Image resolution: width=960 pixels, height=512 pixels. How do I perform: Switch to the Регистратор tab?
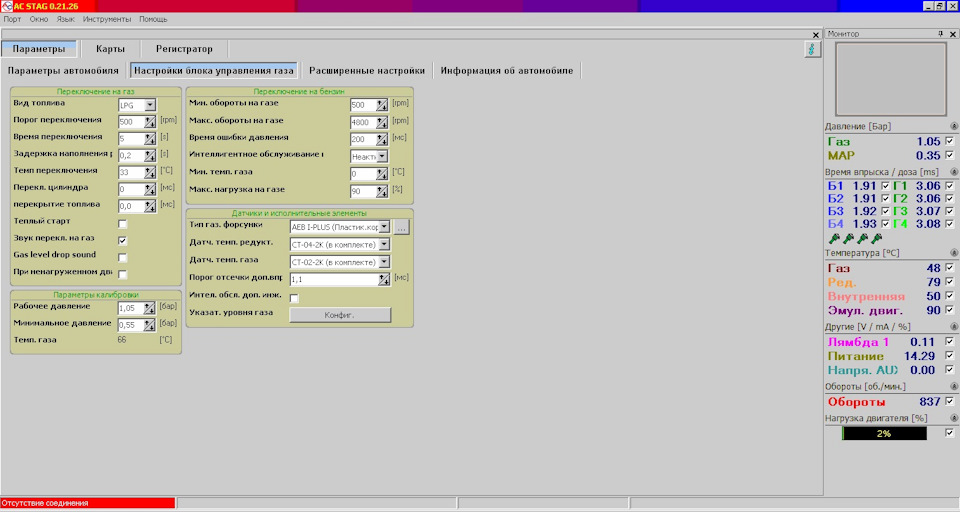(184, 49)
